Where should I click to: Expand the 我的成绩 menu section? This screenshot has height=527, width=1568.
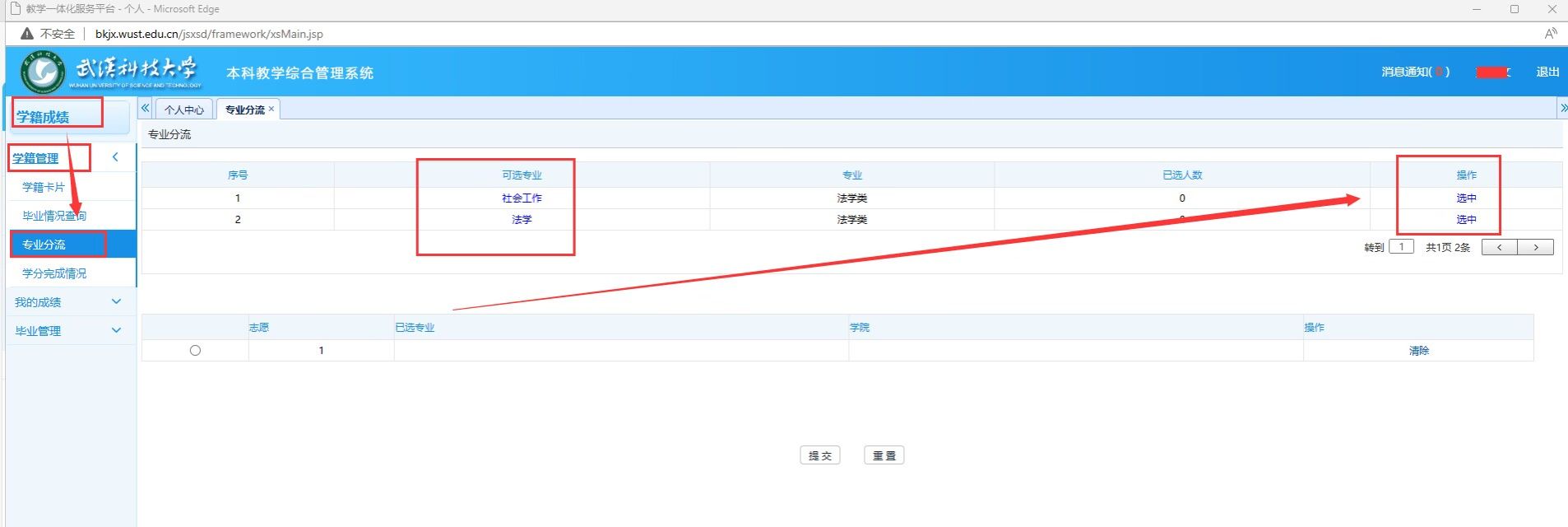pos(116,302)
